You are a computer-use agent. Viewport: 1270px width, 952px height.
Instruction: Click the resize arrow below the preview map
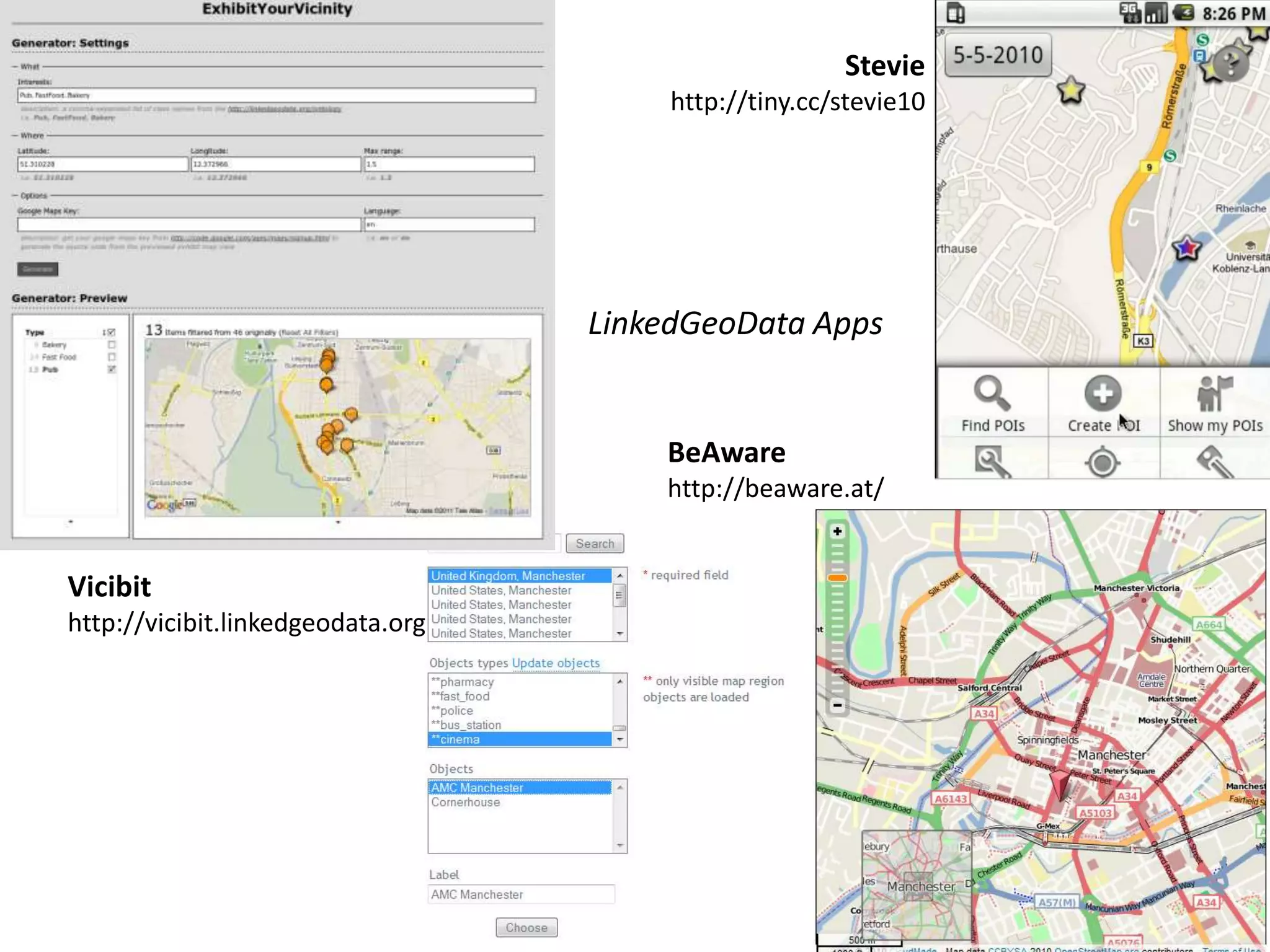point(338,522)
